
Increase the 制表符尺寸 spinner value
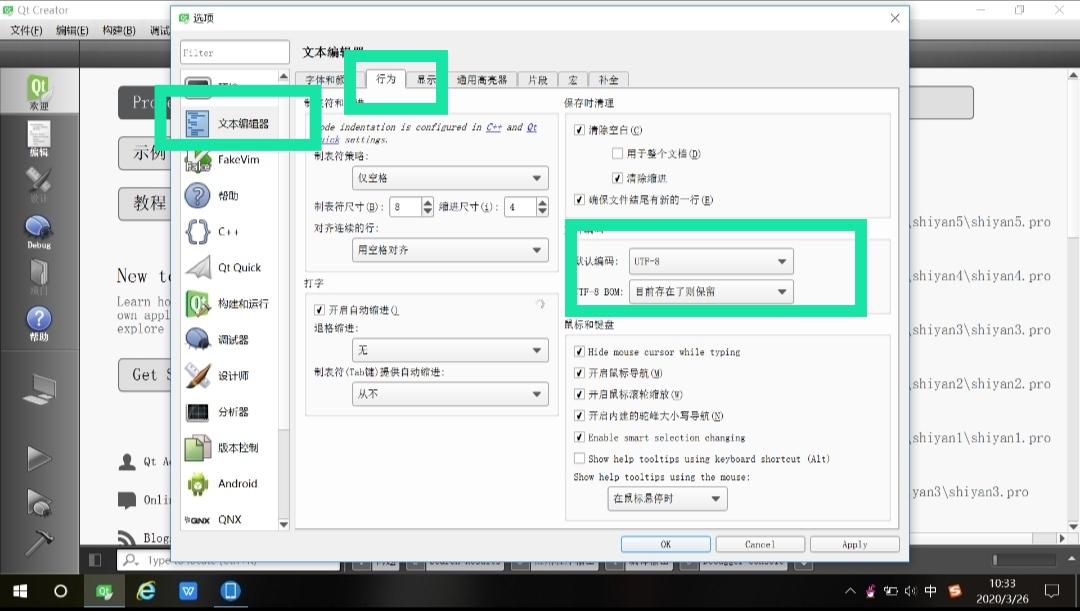pos(427,202)
